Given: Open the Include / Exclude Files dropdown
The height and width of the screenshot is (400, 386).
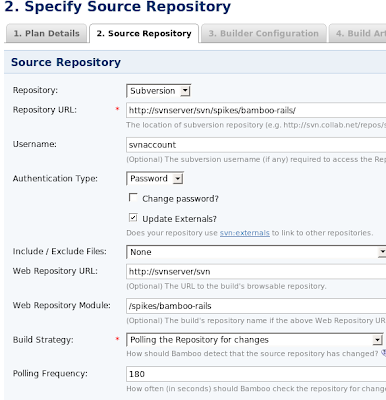Looking at the screenshot, I should click(256, 252).
